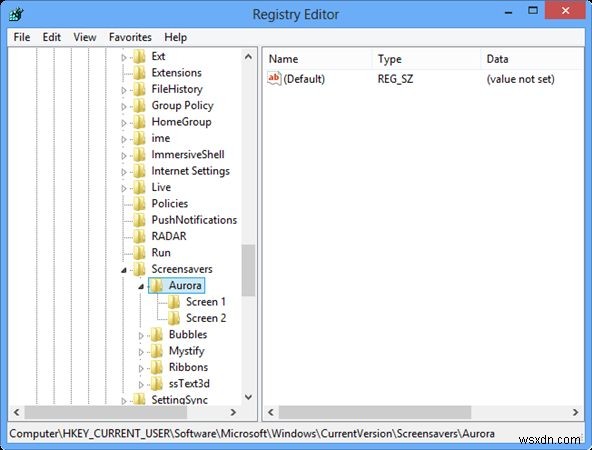Image resolution: width=592 pixels, height=450 pixels.
Task: Select the Screen 1 subkey label
Action: [206, 302]
